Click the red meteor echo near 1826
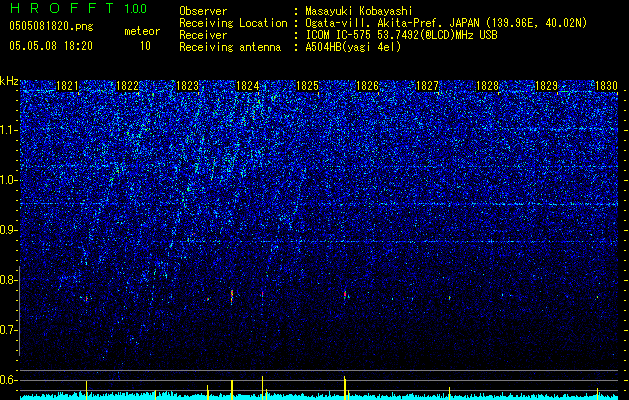629x400 pixels. coord(345,294)
